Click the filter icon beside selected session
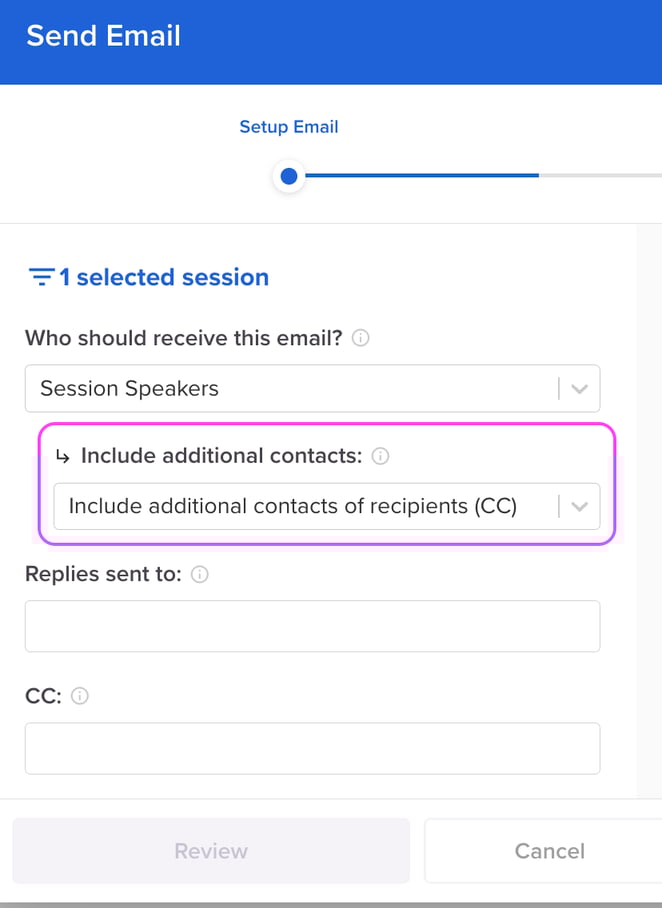 (41, 277)
